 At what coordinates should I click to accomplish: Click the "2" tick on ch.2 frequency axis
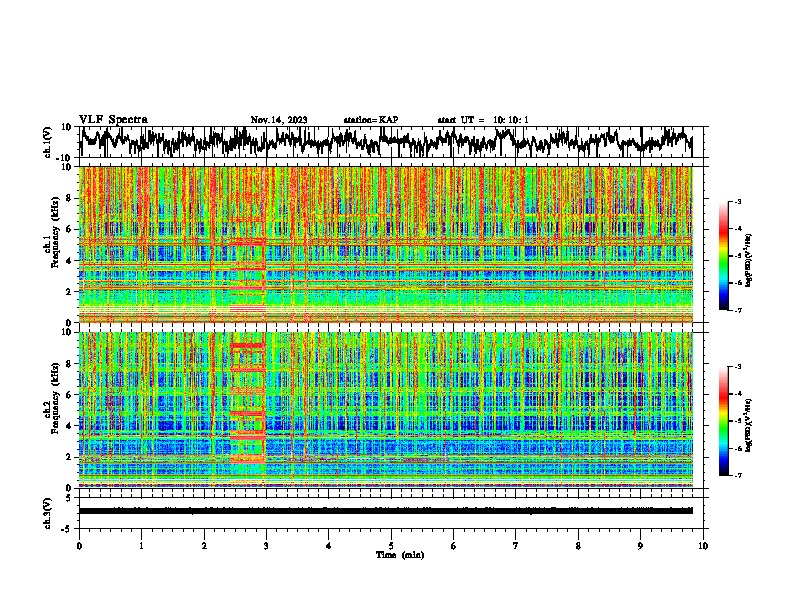(70, 457)
